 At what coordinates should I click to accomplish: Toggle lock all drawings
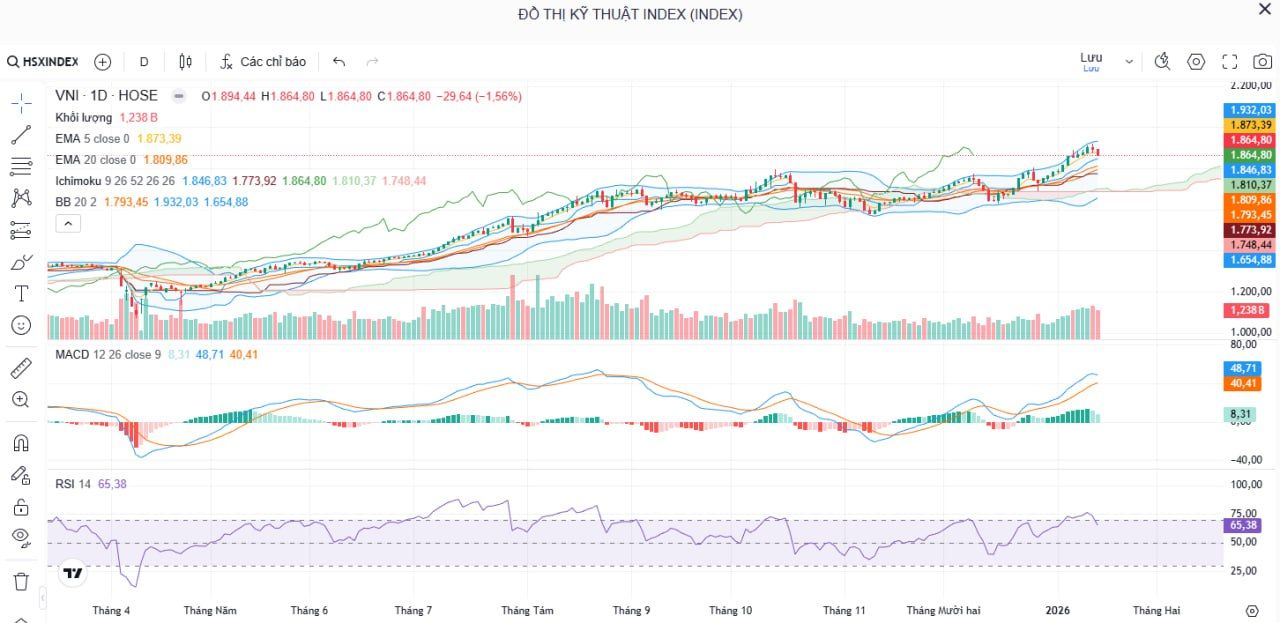coord(20,508)
